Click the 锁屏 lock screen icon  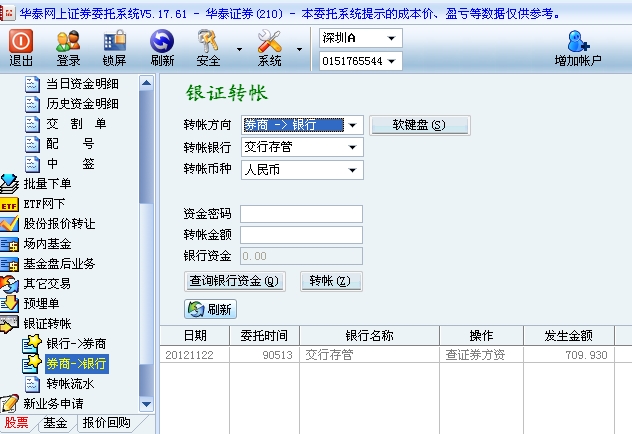pyautogui.click(x=114, y=48)
